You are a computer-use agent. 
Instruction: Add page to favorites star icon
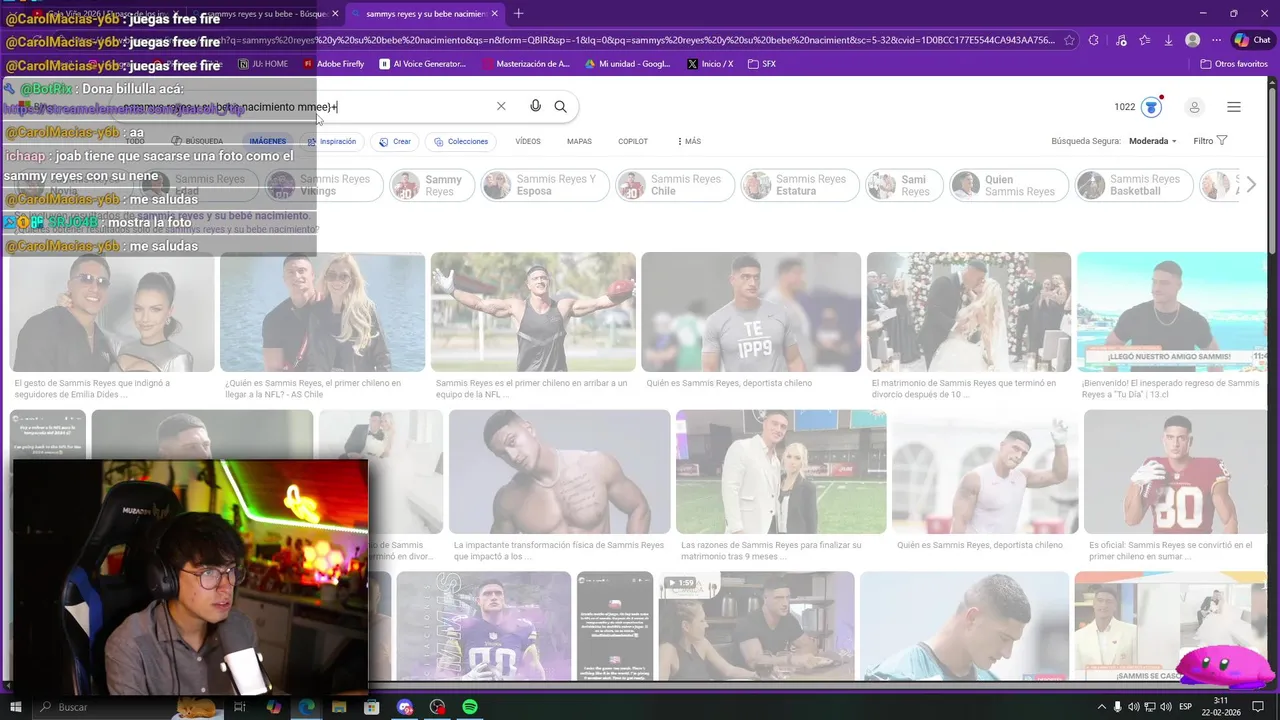click(x=1069, y=40)
